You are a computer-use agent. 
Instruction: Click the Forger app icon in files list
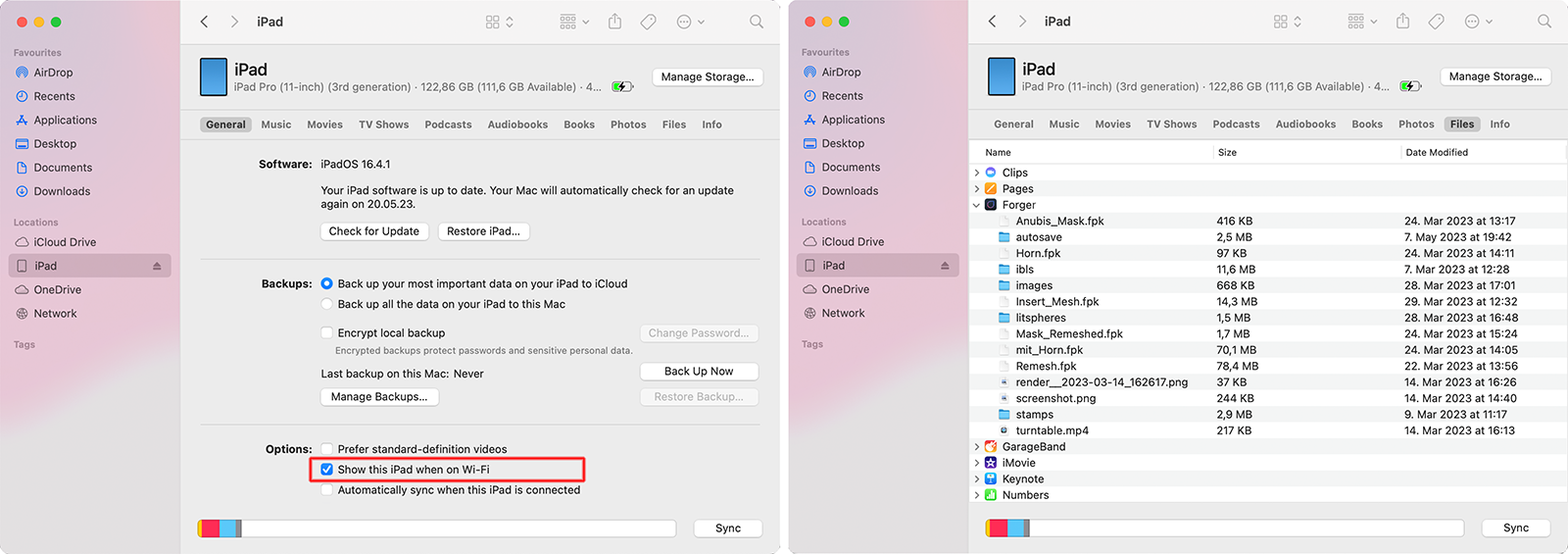tap(991, 205)
